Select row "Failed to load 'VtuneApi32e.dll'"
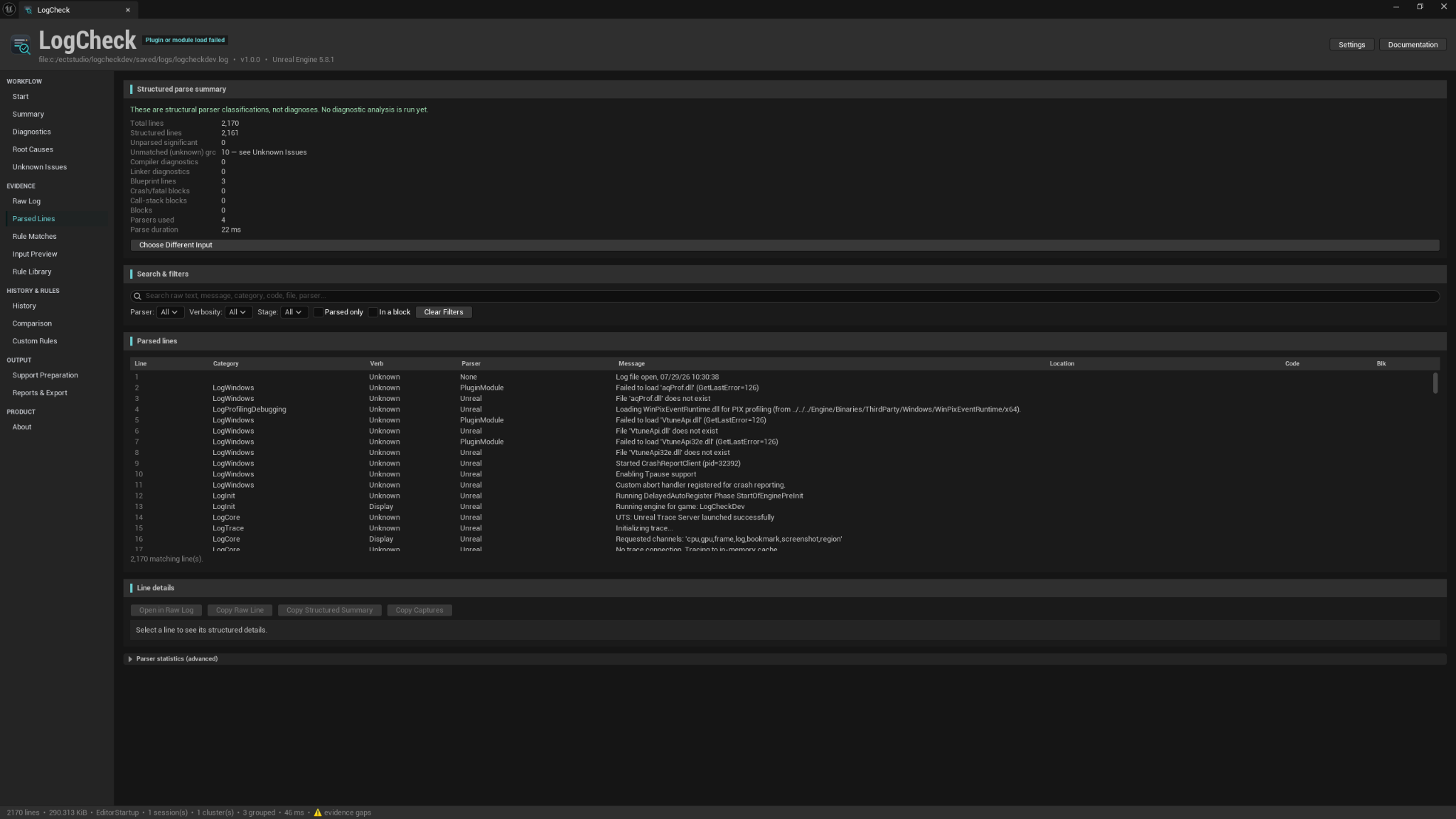This screenshot has width=1456, height=819. [781, 442]
